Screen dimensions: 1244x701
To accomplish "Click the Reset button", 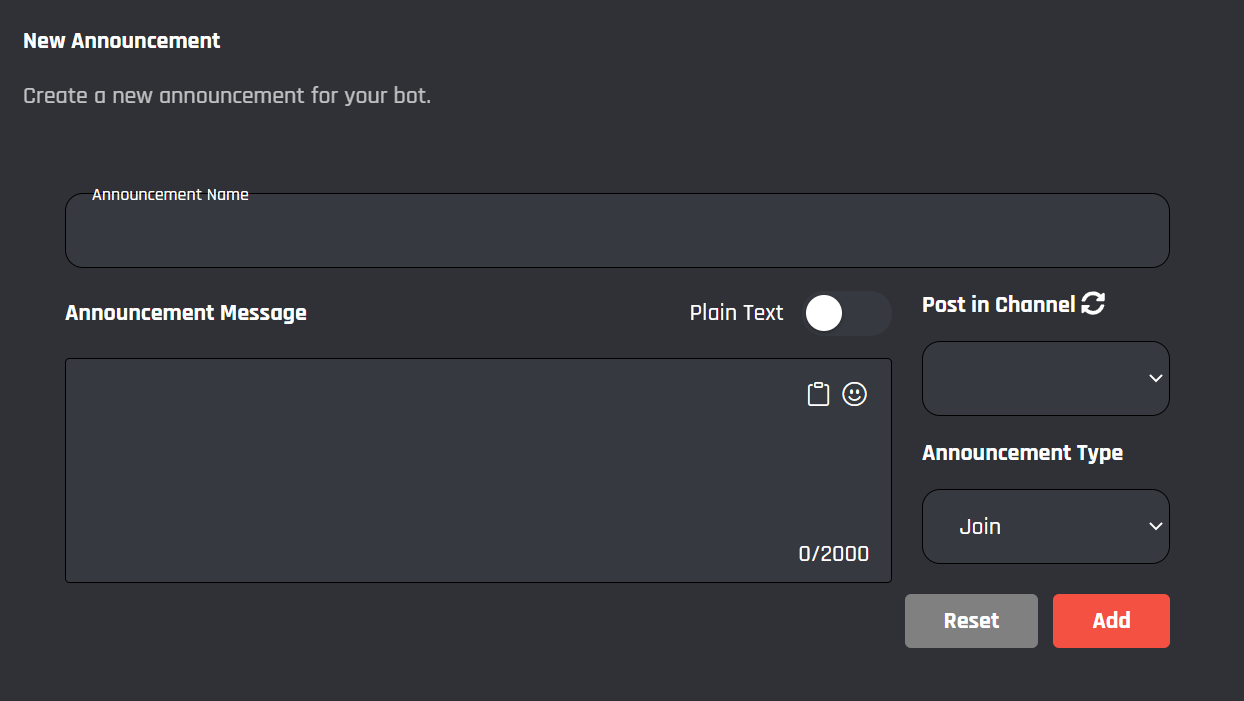I will tap(971, 620).
